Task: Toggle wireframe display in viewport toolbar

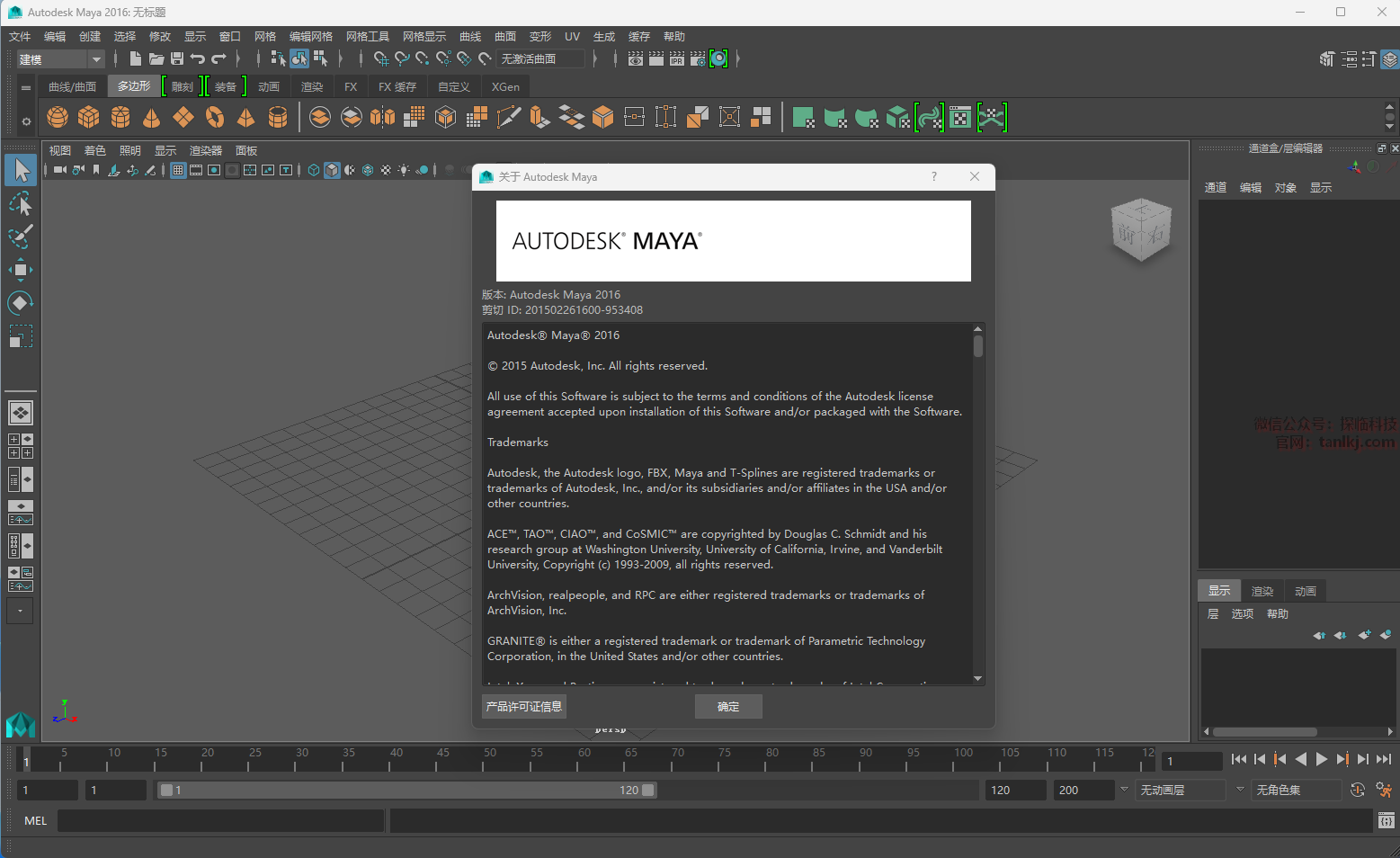Action: (x=314, y=170)
